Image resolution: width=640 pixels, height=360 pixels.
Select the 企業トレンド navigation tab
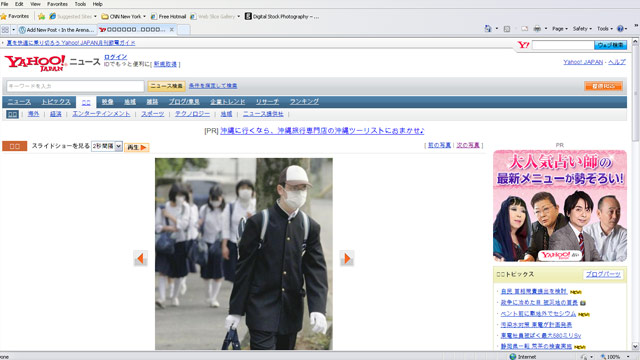point(227,102)
